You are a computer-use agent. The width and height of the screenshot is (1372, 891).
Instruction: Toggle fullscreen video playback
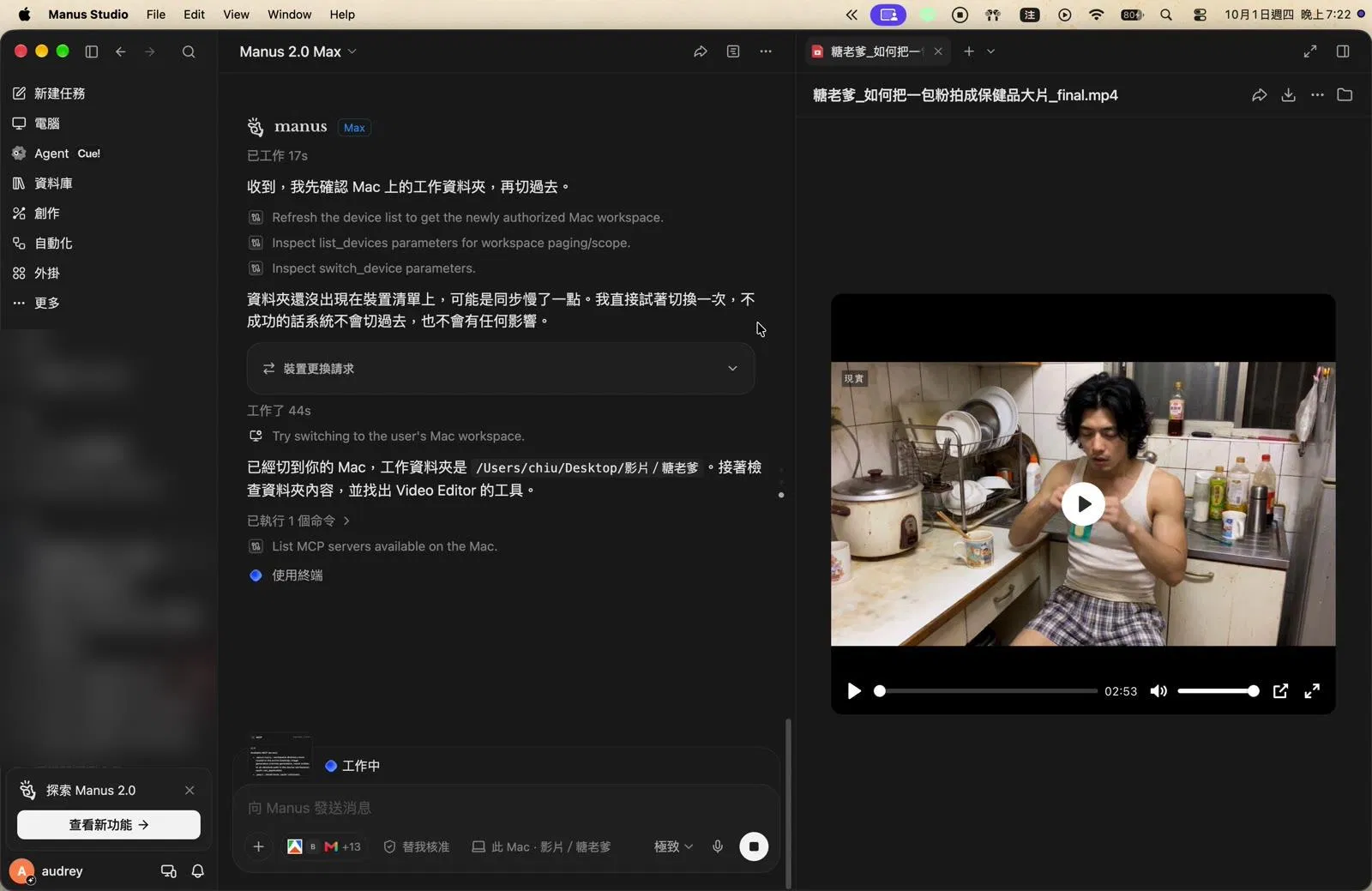click(x=1312, y=691)
